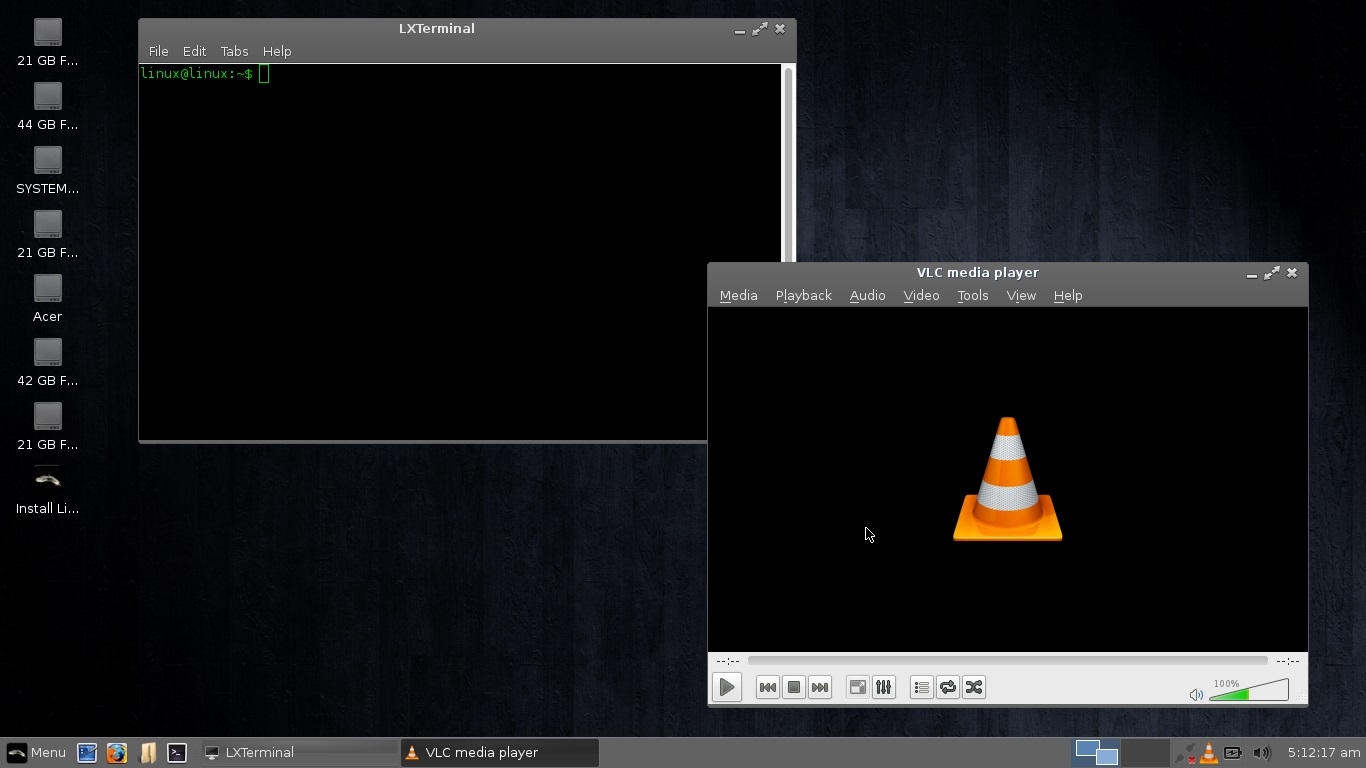Toggle loop mode in VLC
Image resolution: width=1366 pixels, height=768 pixels.
coord(948,687)
